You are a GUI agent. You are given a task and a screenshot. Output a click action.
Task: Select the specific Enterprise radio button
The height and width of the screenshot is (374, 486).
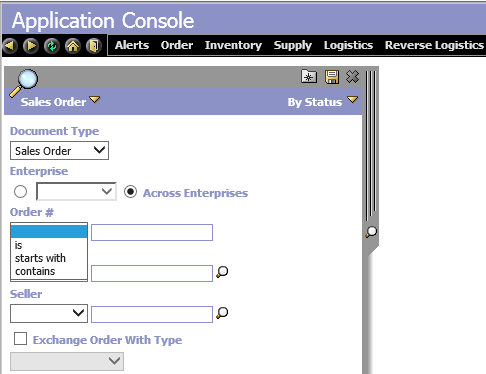[20, 192]
